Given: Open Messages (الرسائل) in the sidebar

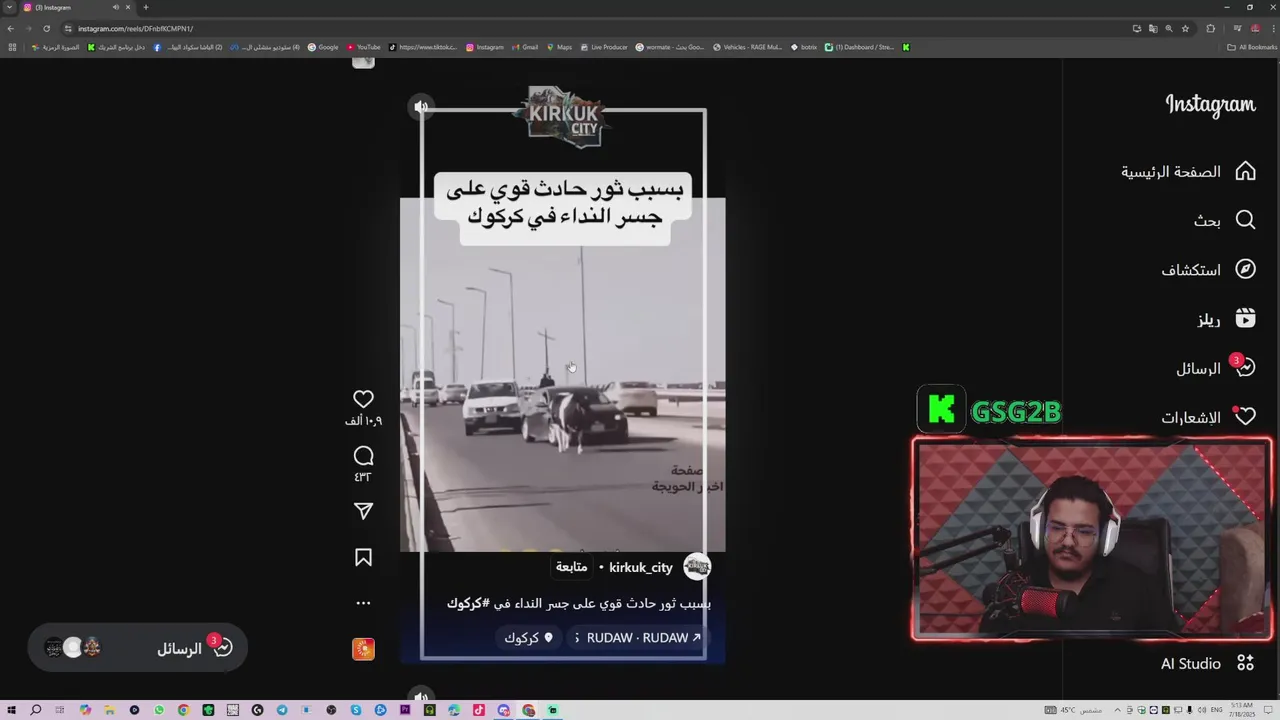Looking at the screenshot, I should pos(1215,368).
